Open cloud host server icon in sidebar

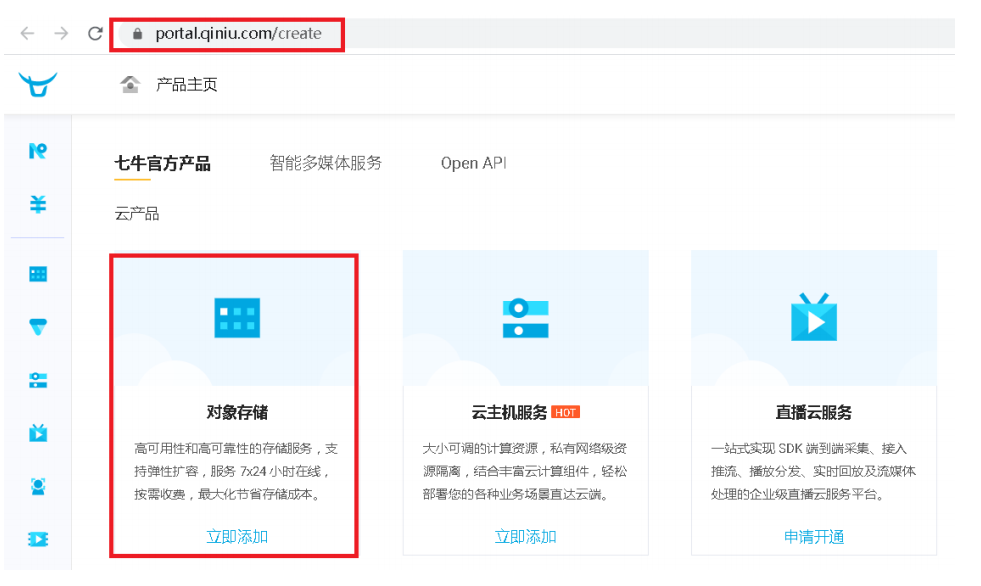38,380
